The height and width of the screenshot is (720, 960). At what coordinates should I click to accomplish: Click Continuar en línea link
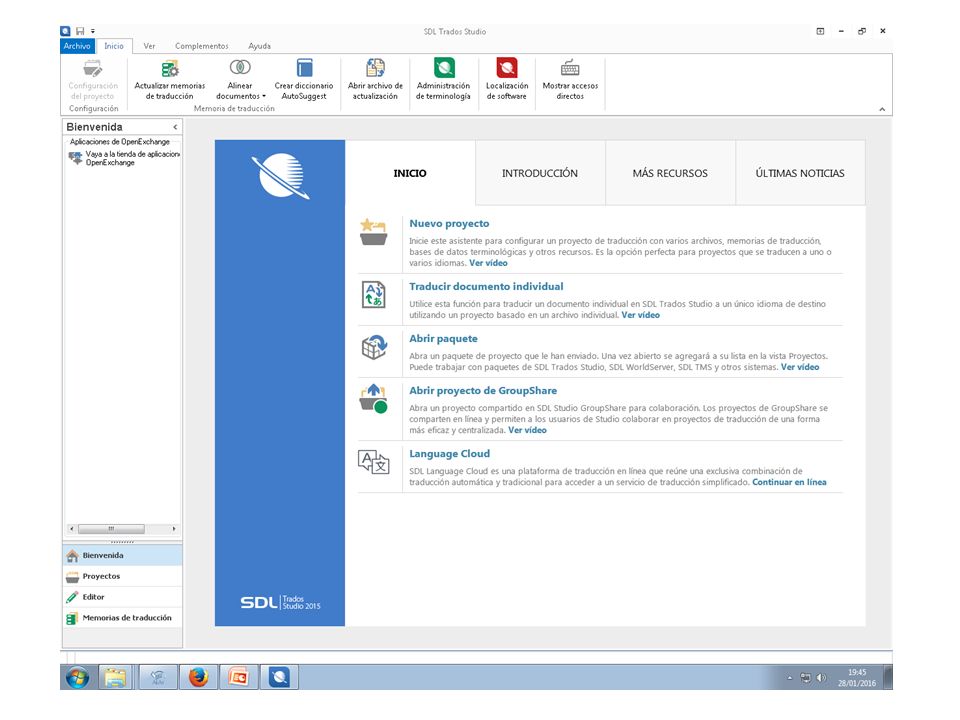789,482
